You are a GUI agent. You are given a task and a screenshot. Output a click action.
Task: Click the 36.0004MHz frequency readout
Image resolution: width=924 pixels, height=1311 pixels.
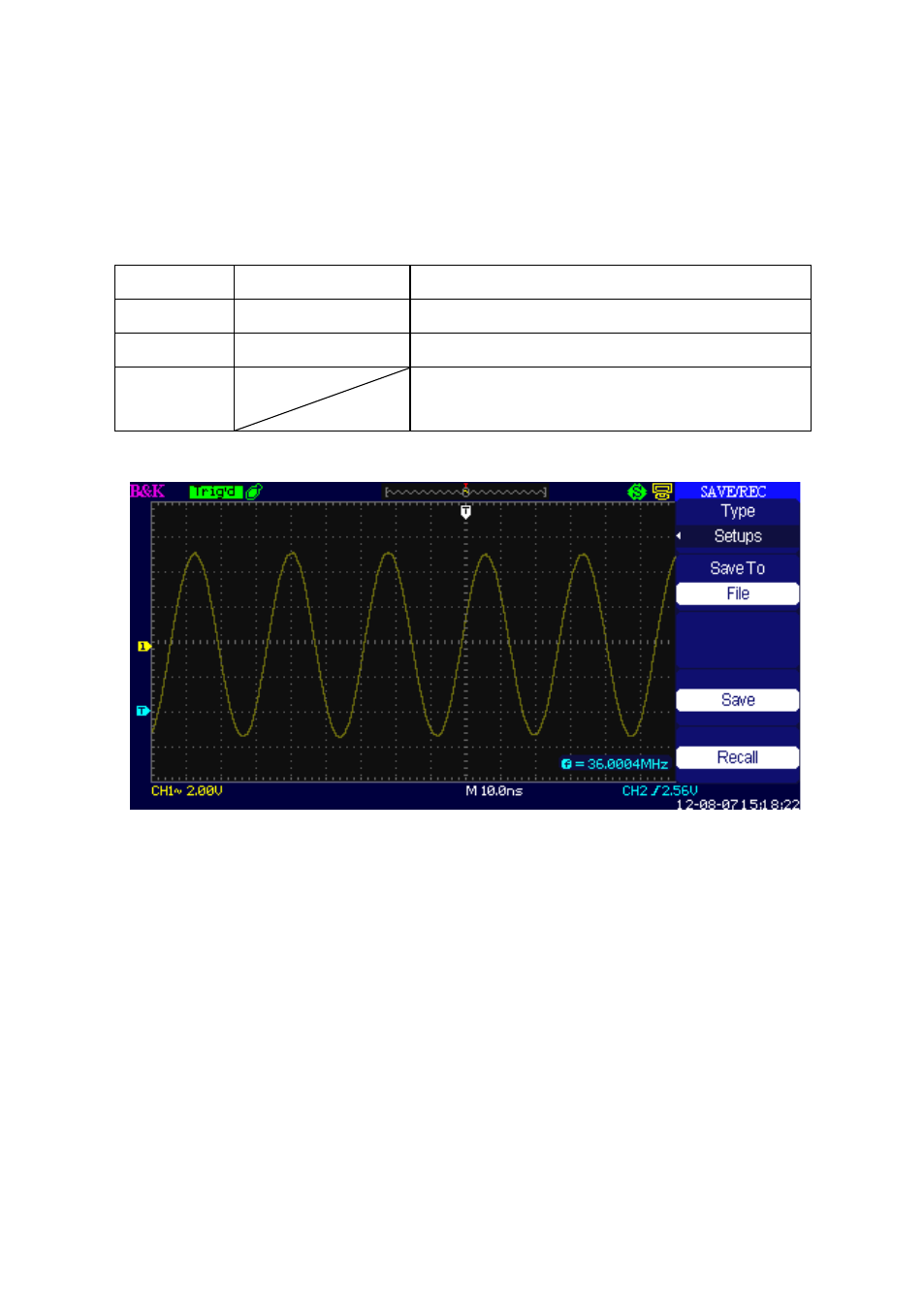pos(627,764)
